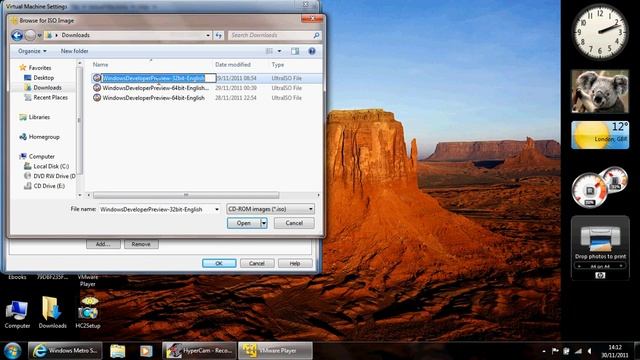Click the search magnifier icon
The image size is (640, 360).
tap(316, 36)
